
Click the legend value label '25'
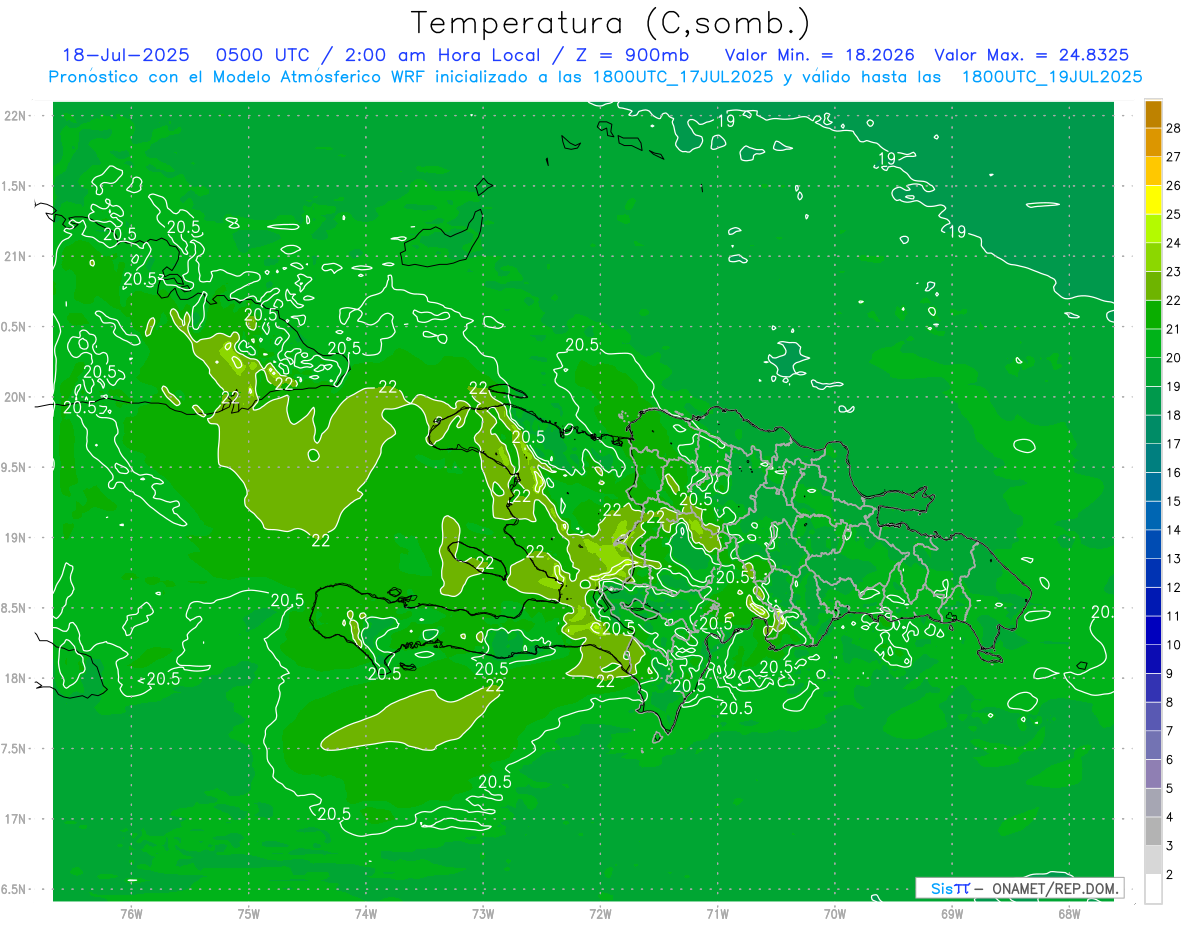[x=1174, y=214]
